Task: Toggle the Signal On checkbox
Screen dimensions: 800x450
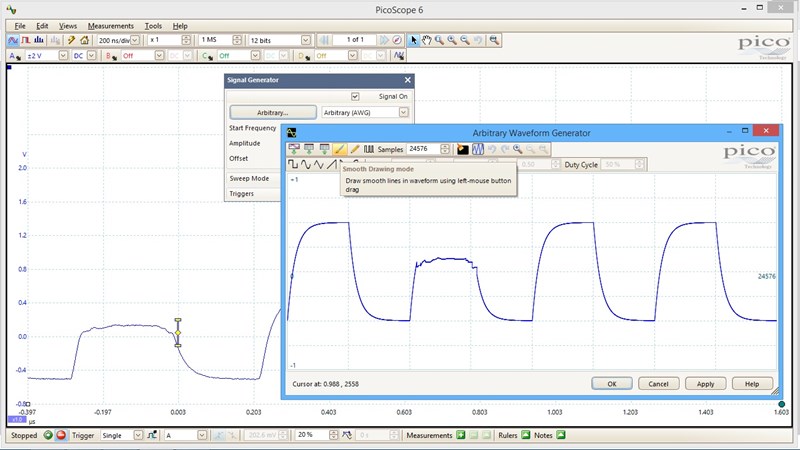Action: pyautogui.click(x=355, y=96)
